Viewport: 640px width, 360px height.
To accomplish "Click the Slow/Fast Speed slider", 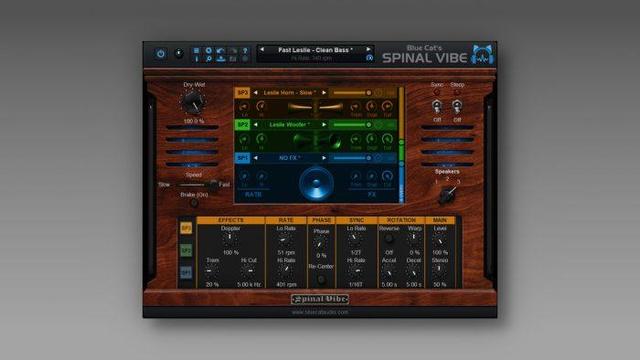I will click(197, 185).
